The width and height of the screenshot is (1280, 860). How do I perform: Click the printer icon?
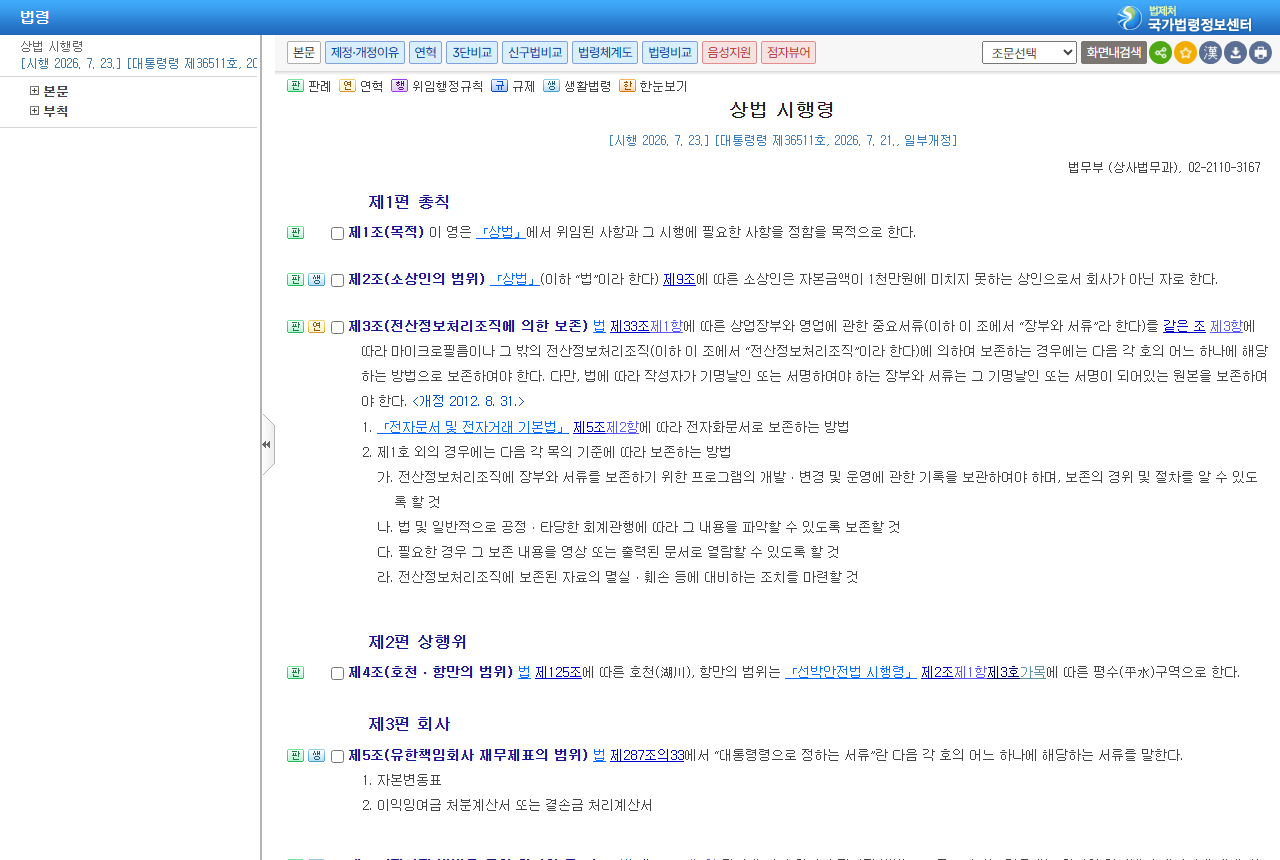tap(1260, 53)
